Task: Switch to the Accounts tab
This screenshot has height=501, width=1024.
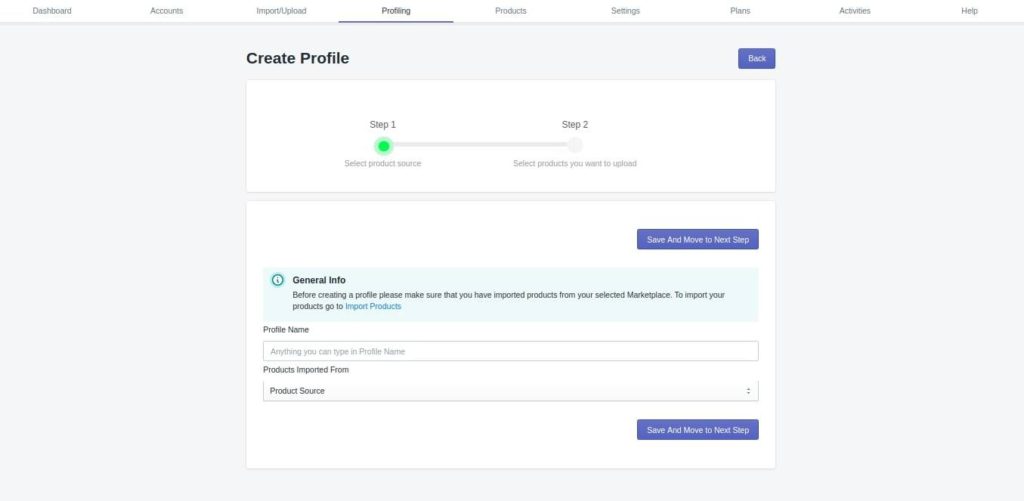Action: 167,11
